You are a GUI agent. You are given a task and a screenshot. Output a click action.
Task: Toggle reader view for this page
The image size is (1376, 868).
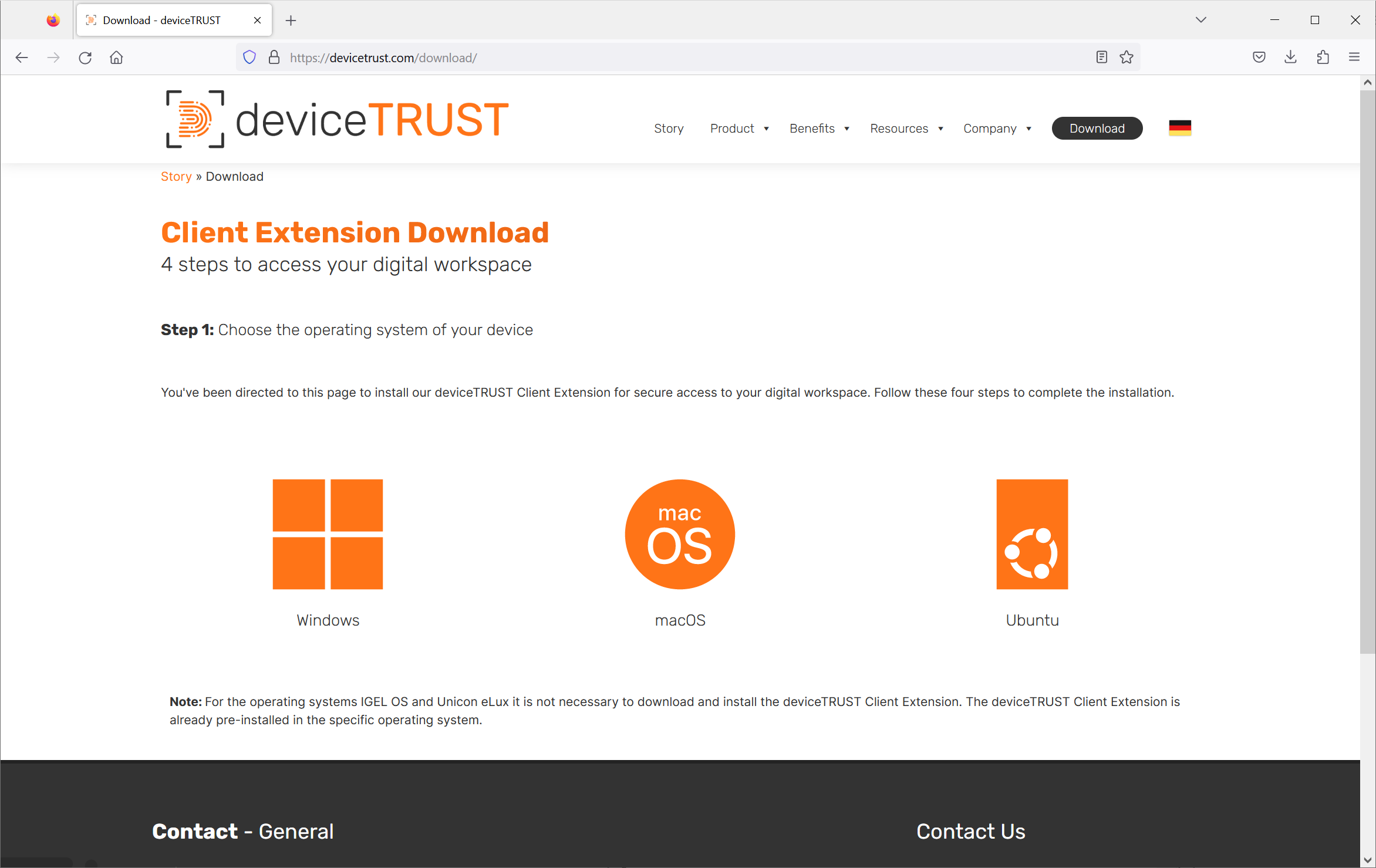point(1101,57)
